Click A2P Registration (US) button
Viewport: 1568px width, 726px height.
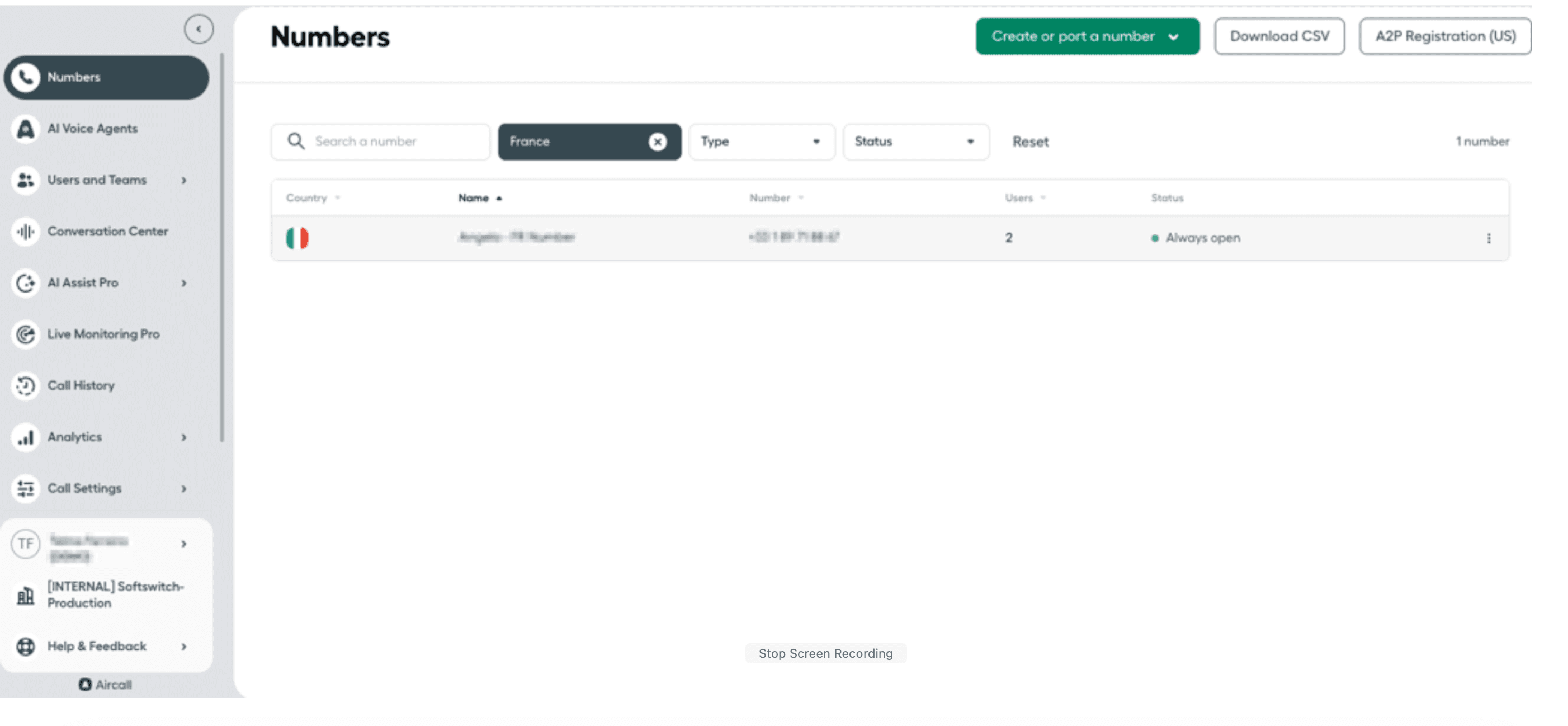coord(1445,36)
